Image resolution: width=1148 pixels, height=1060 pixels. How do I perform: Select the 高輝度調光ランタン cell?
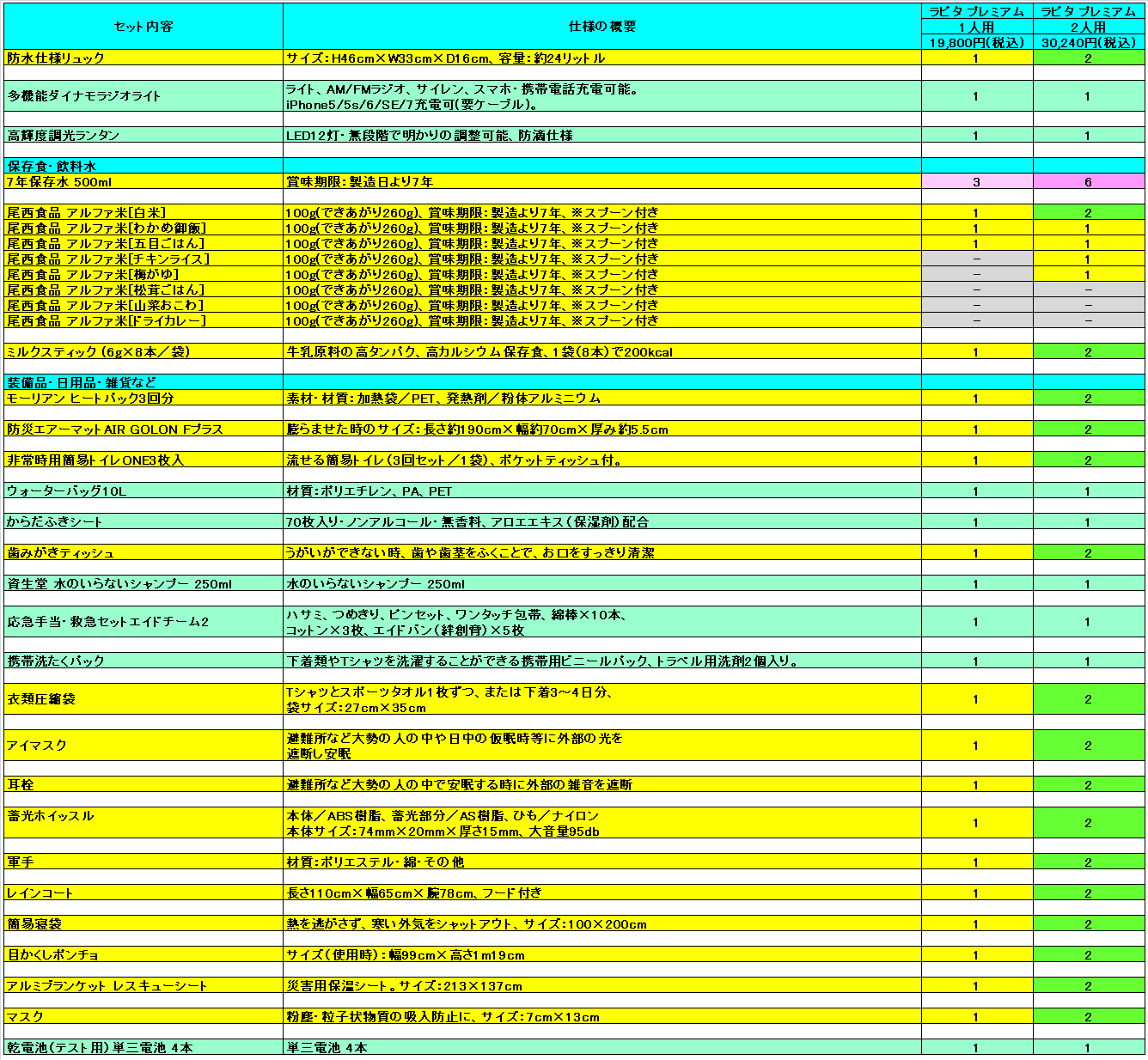point(143,136)
